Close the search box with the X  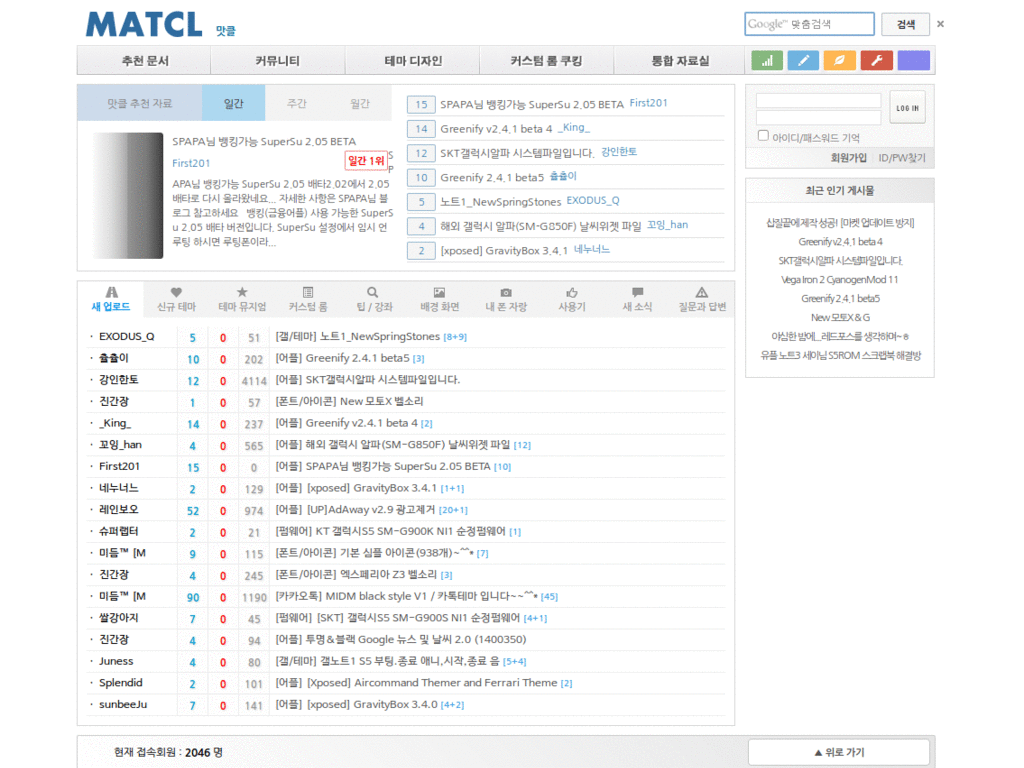pos(940,24)
